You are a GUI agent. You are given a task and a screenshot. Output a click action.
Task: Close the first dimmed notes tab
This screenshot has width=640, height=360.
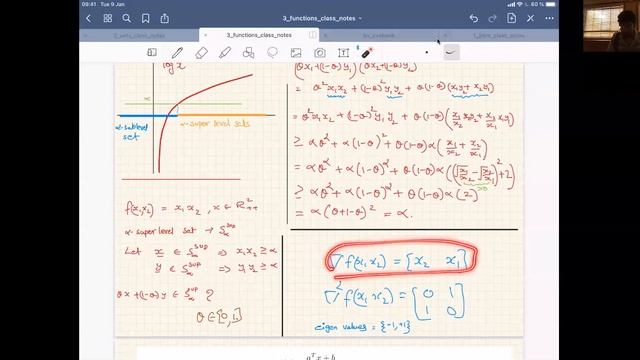[85, 36]
